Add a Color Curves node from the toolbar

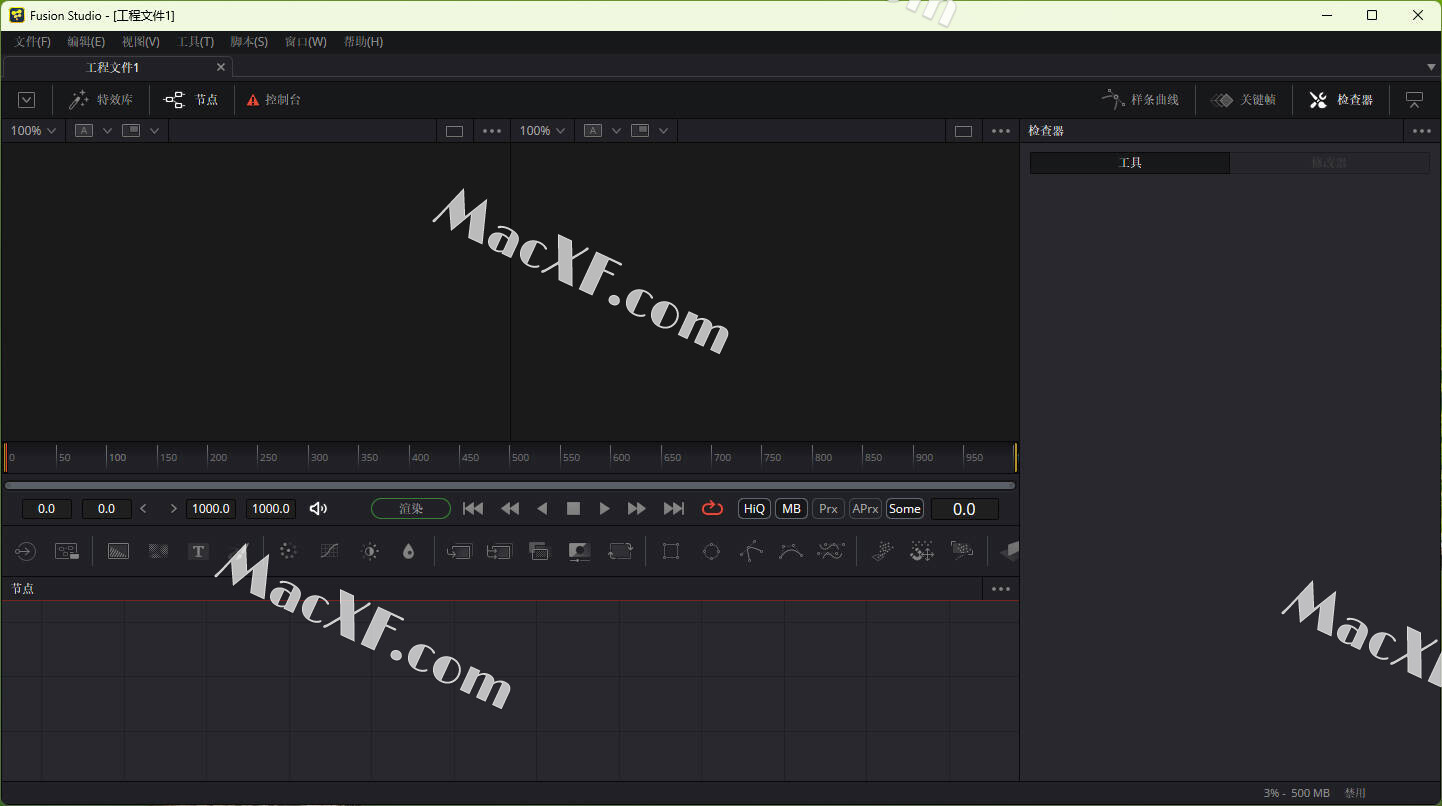(329, 551)
